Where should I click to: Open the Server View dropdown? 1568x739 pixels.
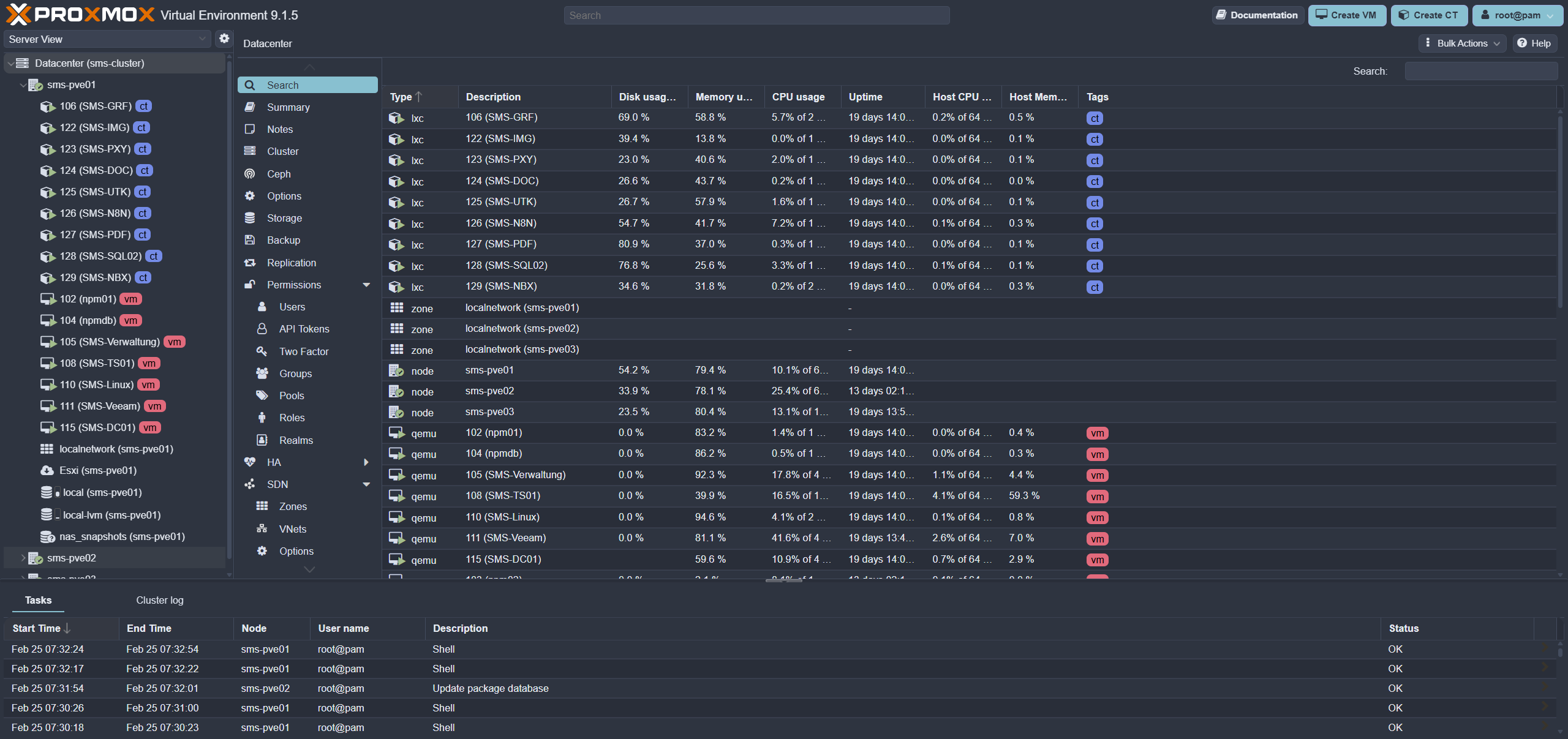click(x=107, y=39)
